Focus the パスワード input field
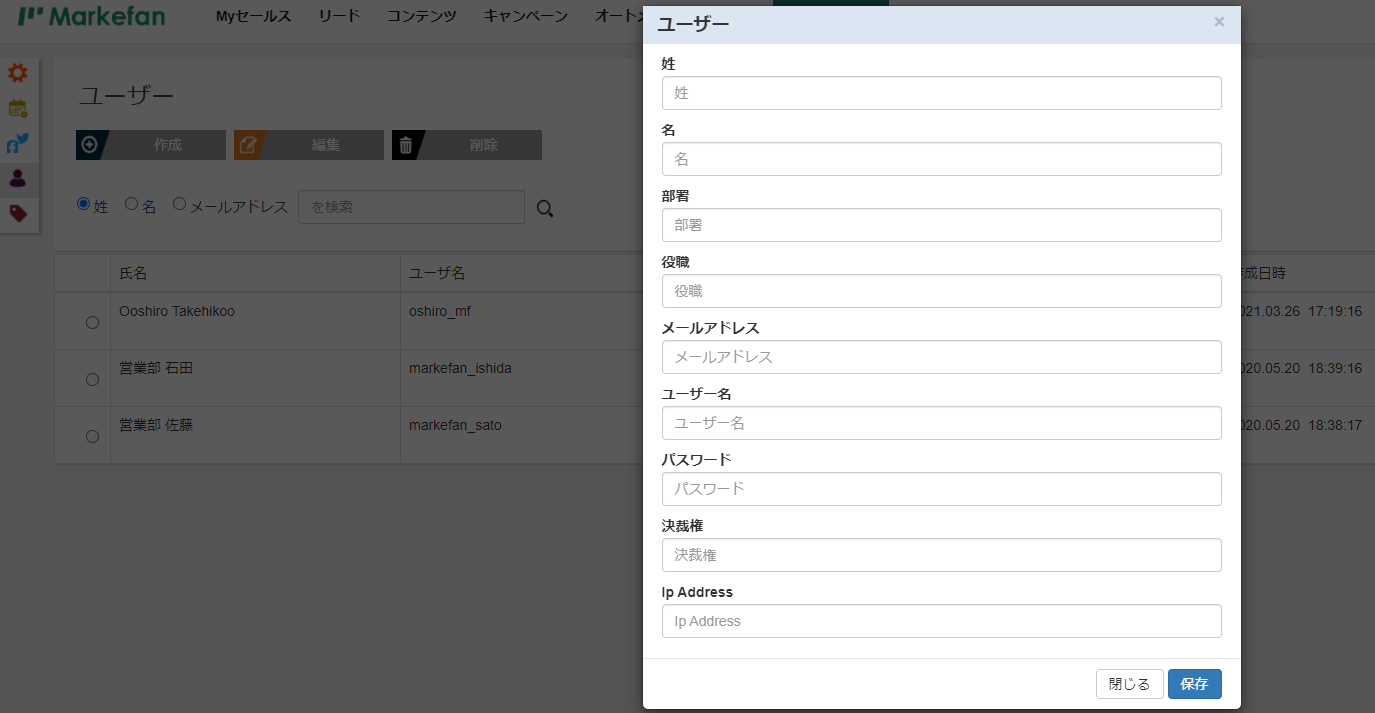The width and height of the screenshot is (1375, 713). [942, 489]
